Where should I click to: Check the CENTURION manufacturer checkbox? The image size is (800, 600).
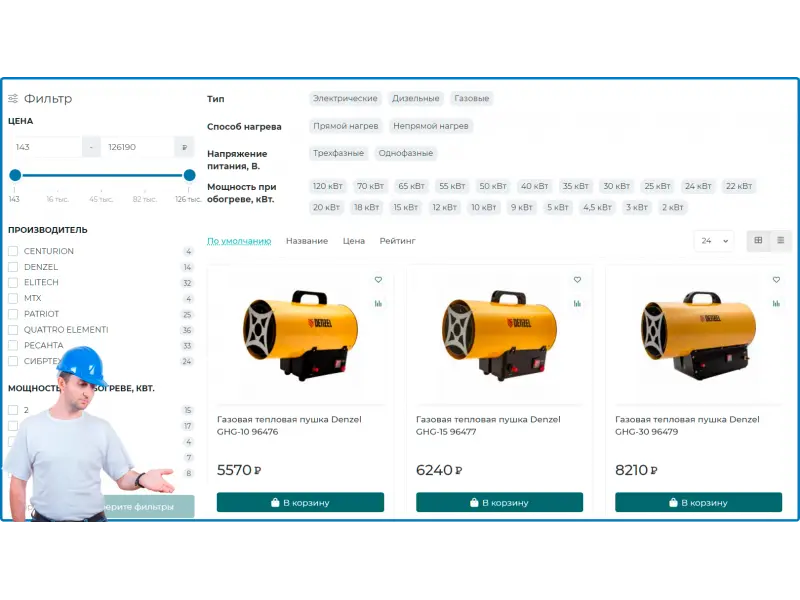coord(13,251)
